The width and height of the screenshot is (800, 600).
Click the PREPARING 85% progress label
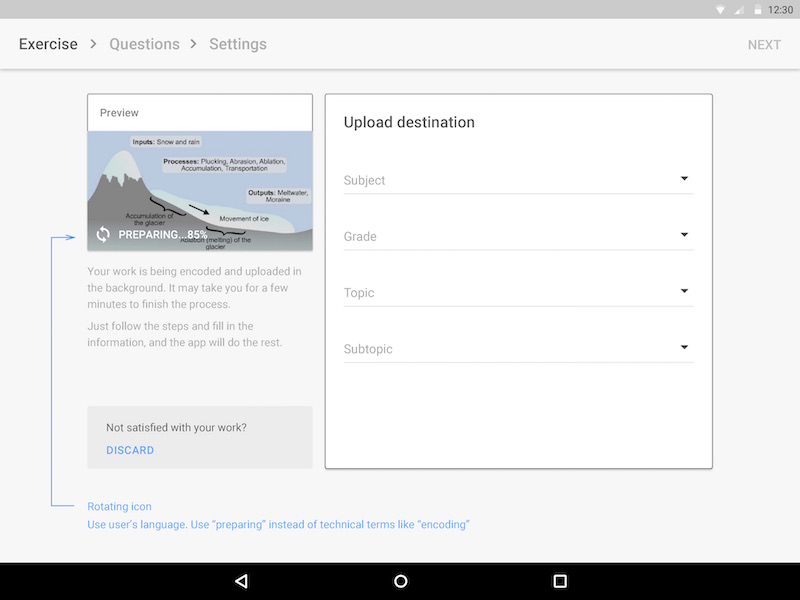tap(163, 235)
